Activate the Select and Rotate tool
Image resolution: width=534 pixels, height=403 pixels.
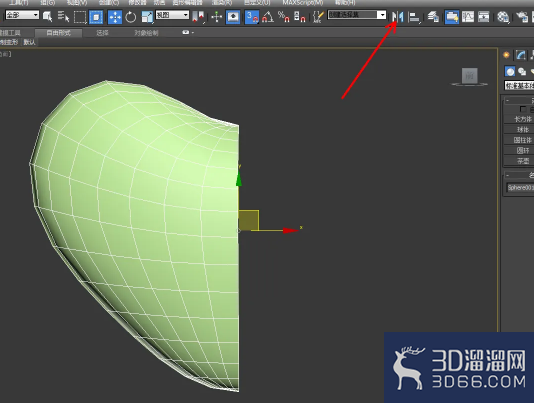click(131, 17)
